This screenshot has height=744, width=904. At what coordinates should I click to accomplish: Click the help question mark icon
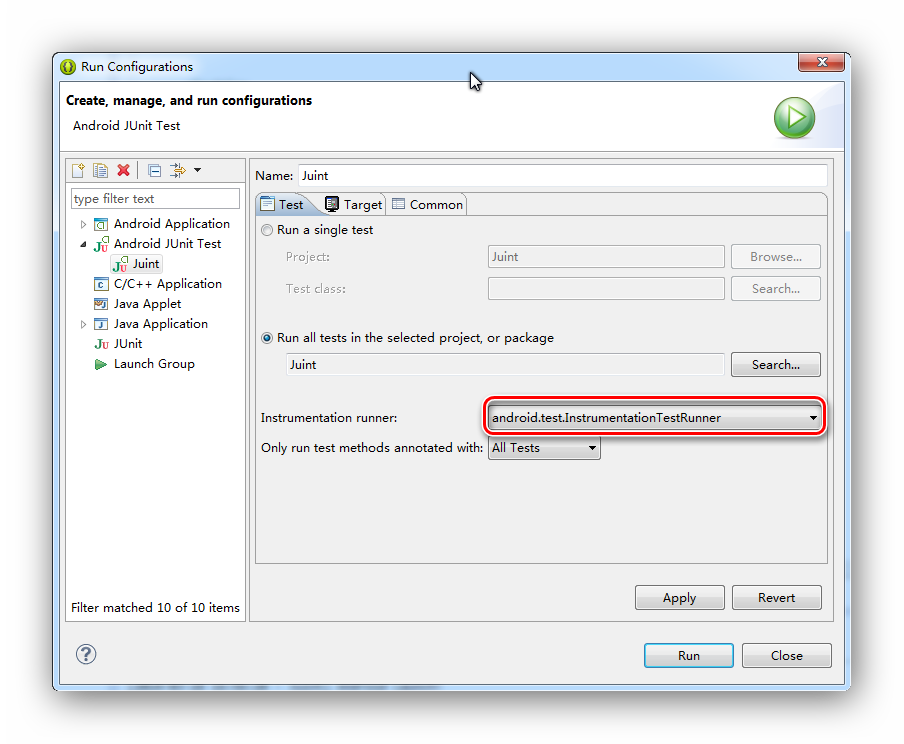point(86,654)
